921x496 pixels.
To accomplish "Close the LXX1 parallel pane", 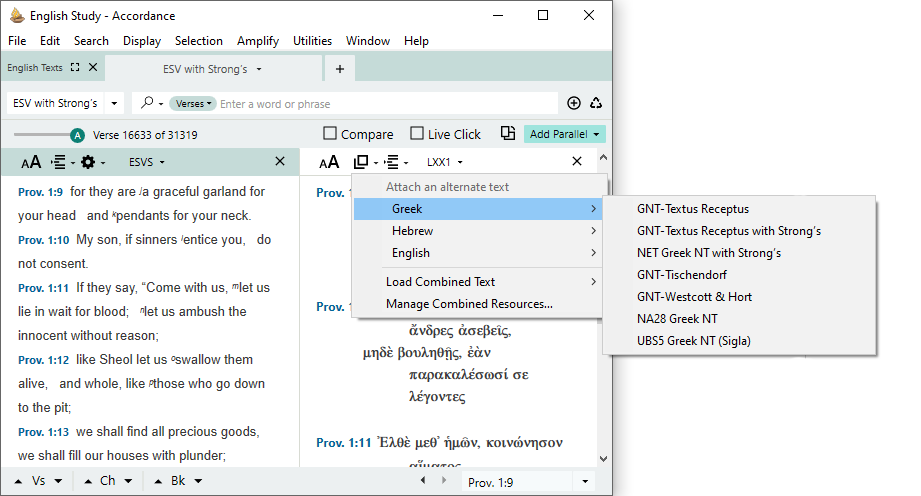I will pos(577,161).
